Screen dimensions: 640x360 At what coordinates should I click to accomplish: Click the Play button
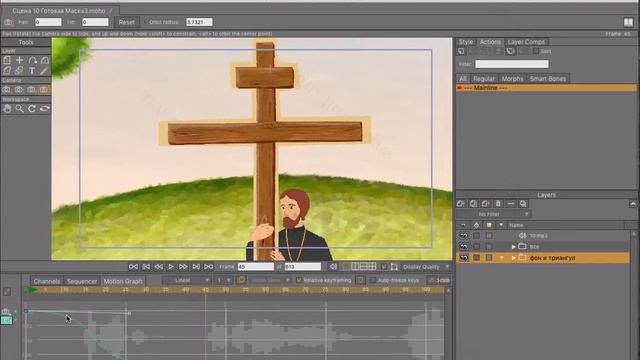pyautogui.click(x=171, y=267)
